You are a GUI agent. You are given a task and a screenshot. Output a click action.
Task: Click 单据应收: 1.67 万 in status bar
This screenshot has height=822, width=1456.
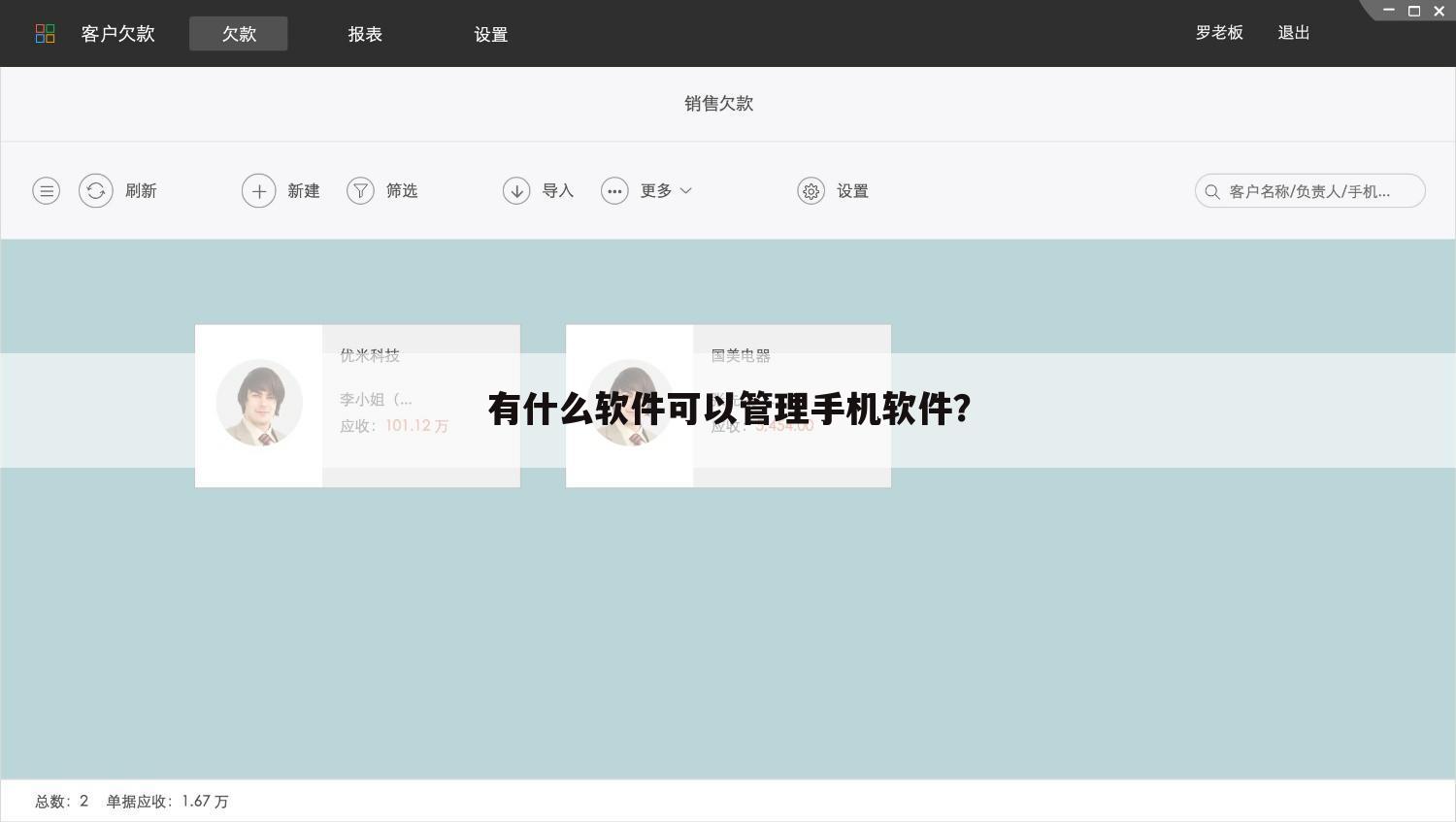pyautogui.click(x=168, y=802)
